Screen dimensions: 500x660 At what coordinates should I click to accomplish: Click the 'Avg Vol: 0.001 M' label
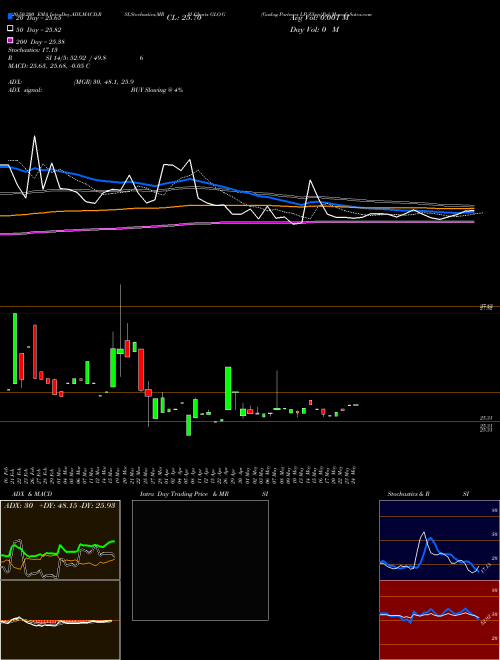click(319, 18)
